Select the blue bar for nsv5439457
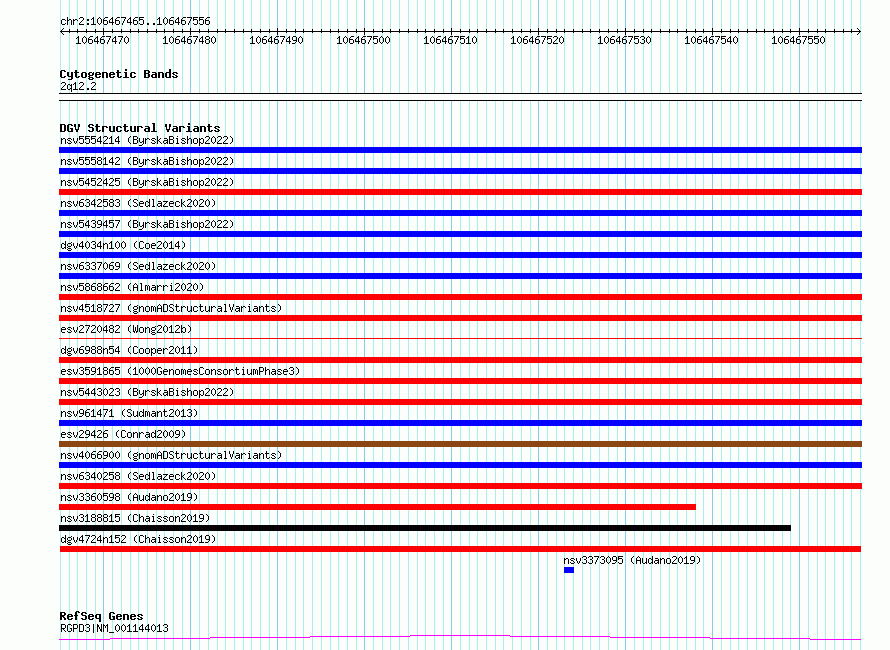890x650 pixels. coord(460,234)
